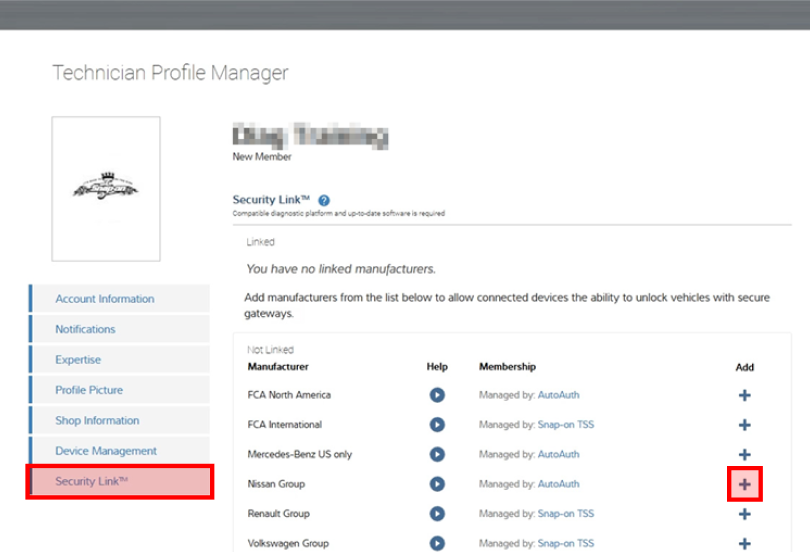Viewport: 810px width, 552px height.
Task: Open Shop Information section
Action: tap(119, 420)
